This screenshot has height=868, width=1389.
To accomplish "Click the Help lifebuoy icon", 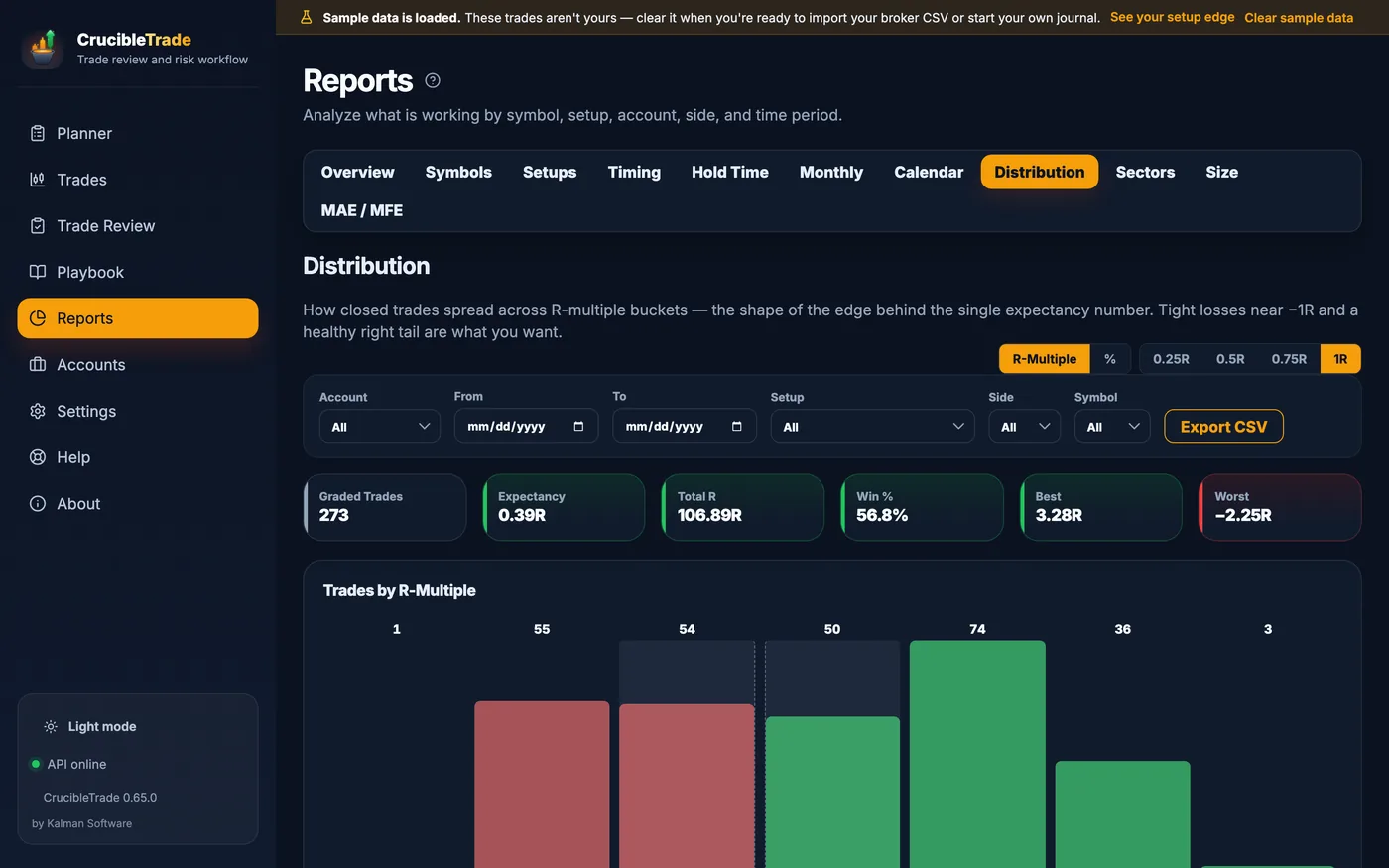I will [38, 457].
